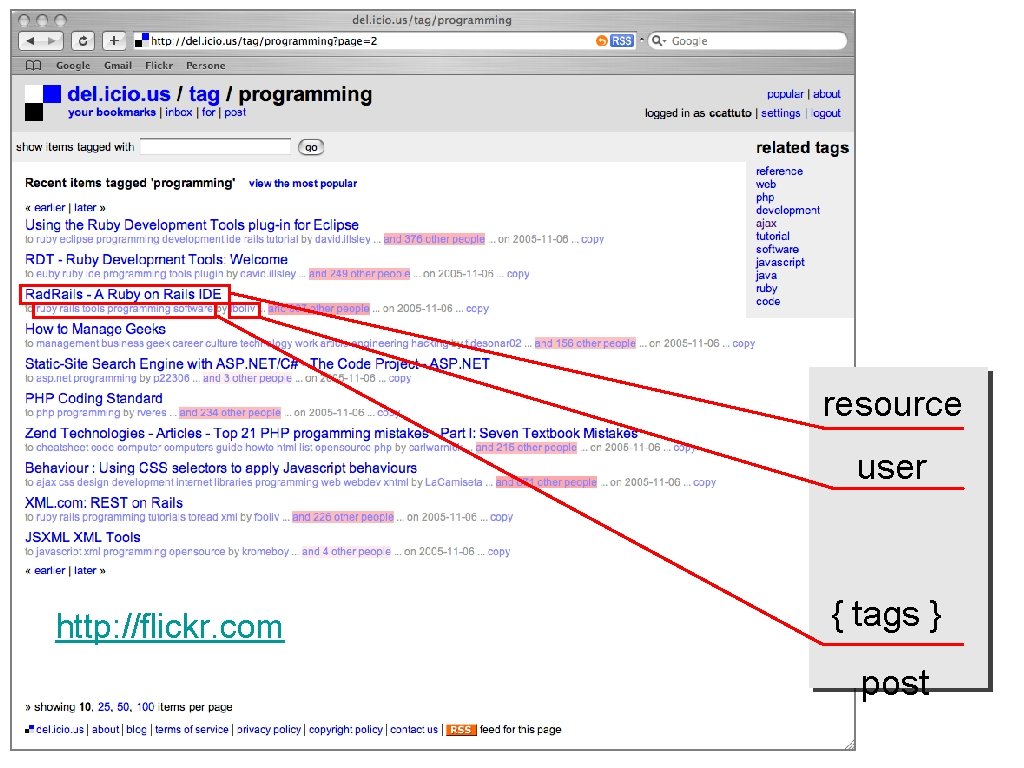Click the logout link

pos(826,113)
